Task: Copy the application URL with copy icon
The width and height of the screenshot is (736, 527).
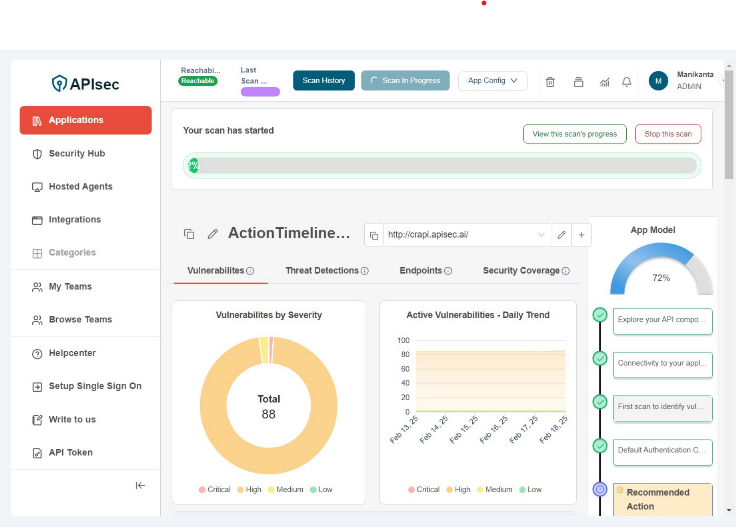Action: point(374,235)
